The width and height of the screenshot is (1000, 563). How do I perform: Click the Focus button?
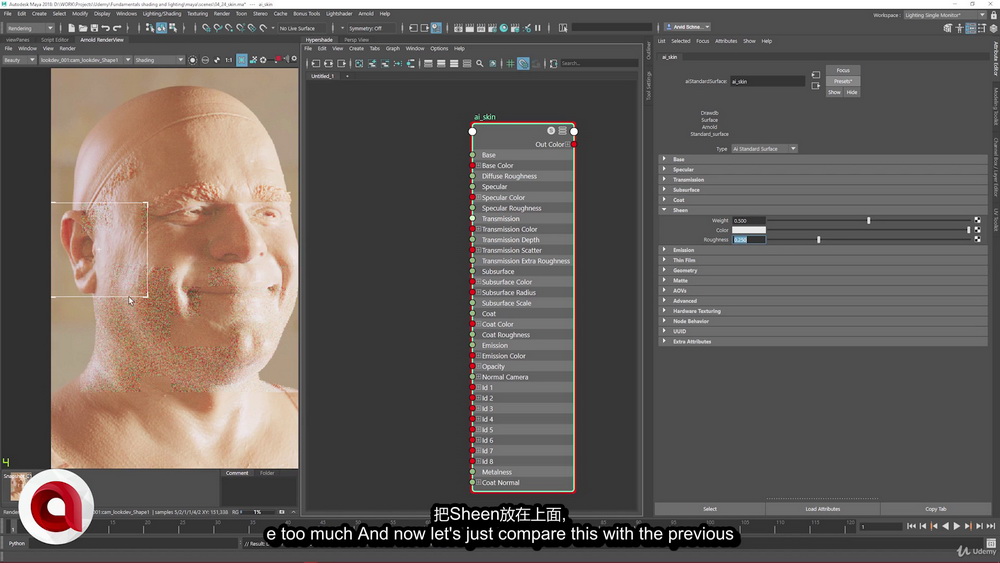tap(843, 70)
